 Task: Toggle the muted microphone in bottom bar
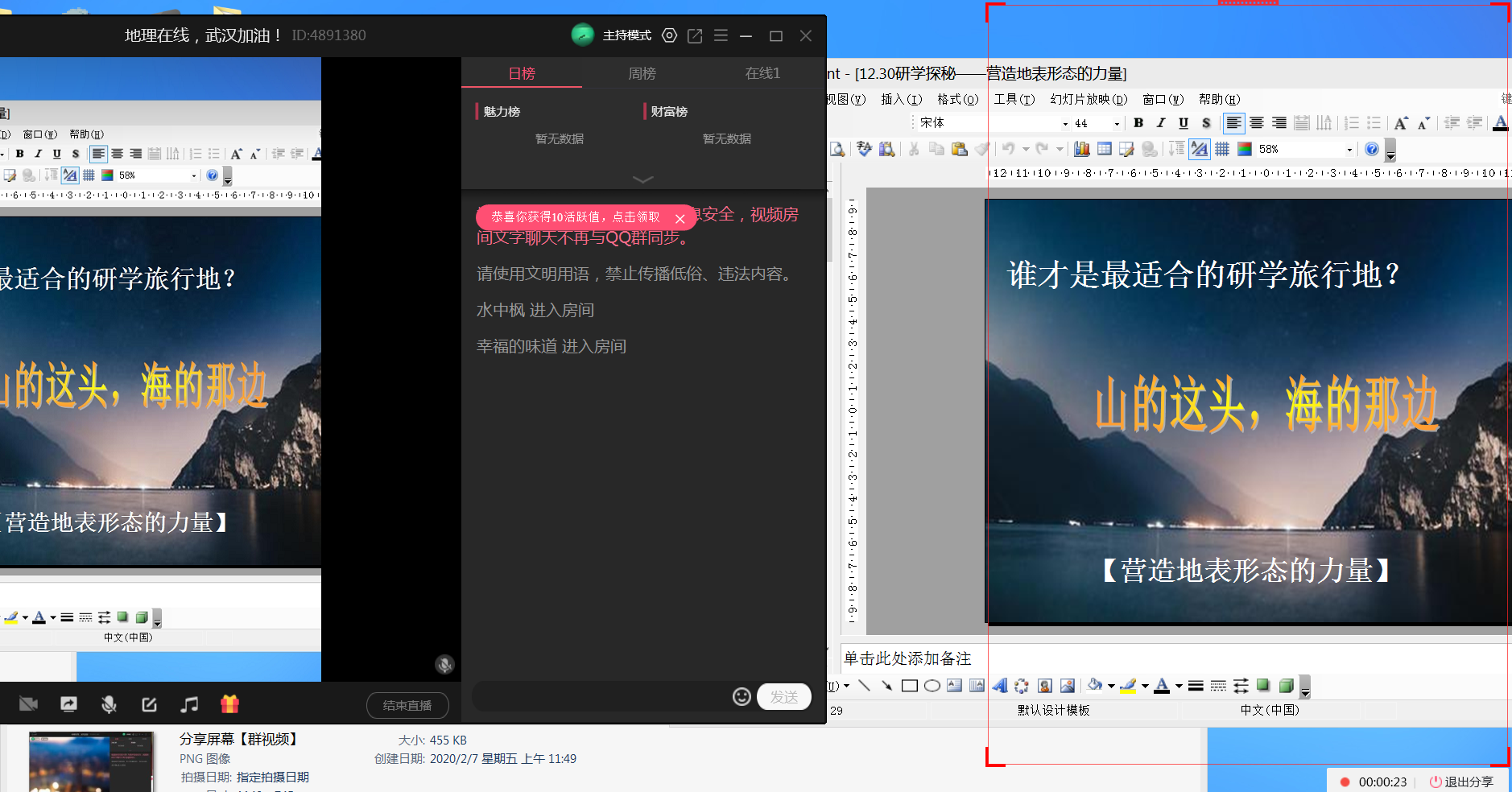point(109,704)
